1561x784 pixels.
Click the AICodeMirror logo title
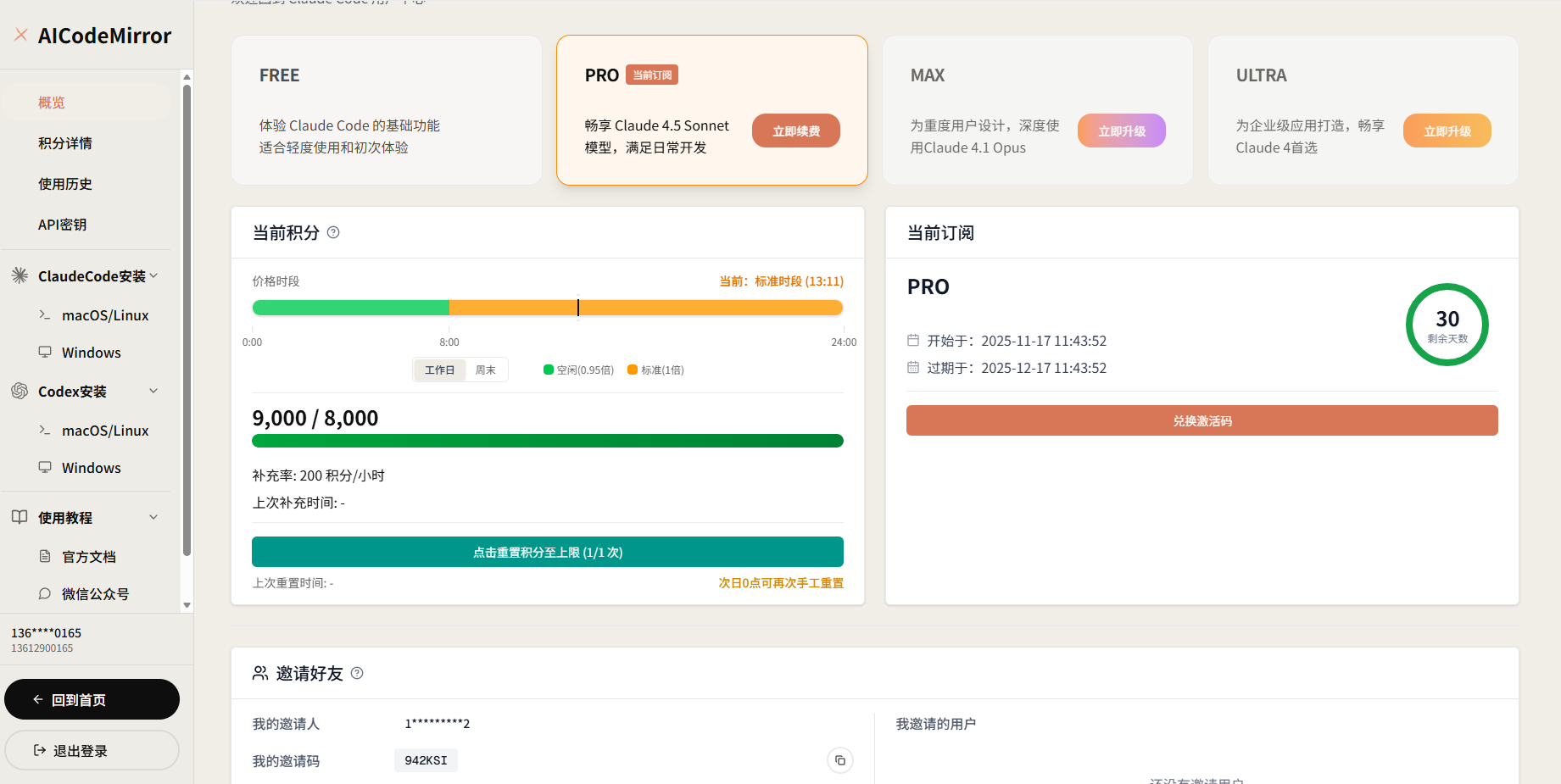coord(104,36)
